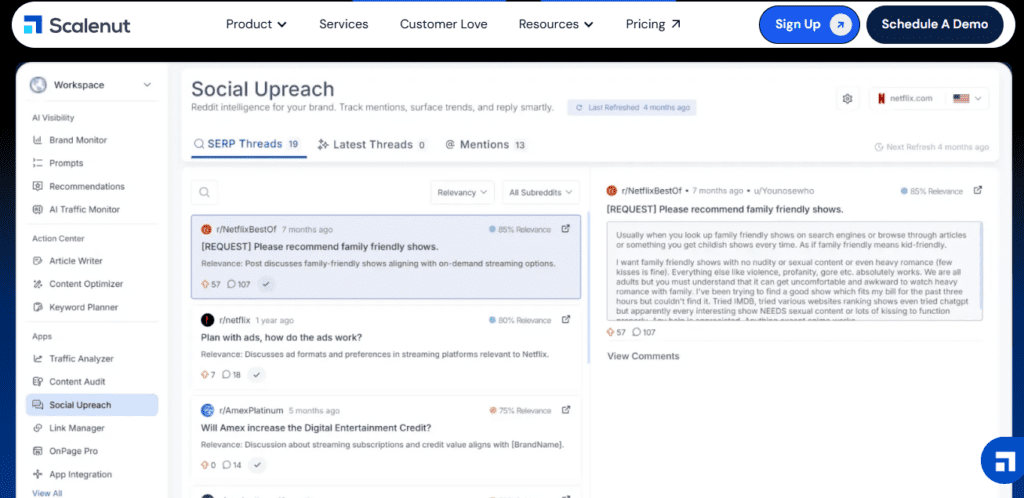The image size is (1024, 498).
Task: Open the US flag country dropdown
Action: pyautogui.click(x=967, y=99)
